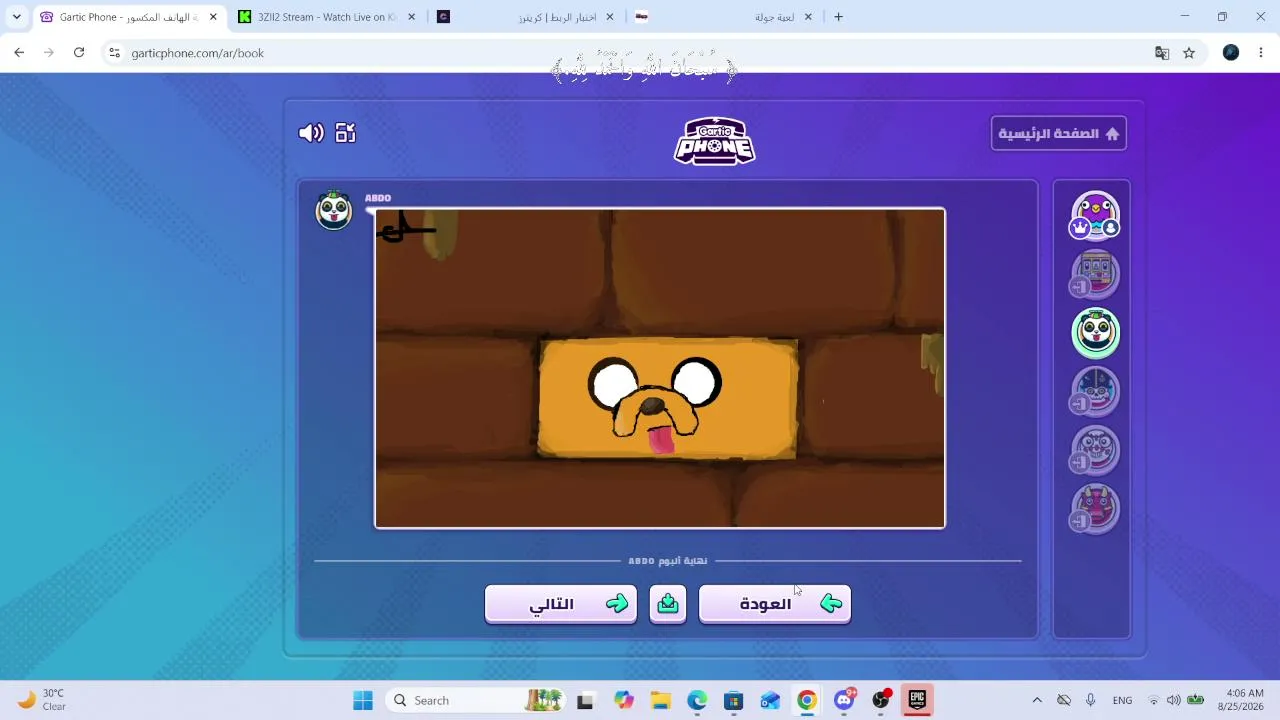Select the pink horned demon player avatar
The image size is (1280, 720).
[x=1095, y=509]
